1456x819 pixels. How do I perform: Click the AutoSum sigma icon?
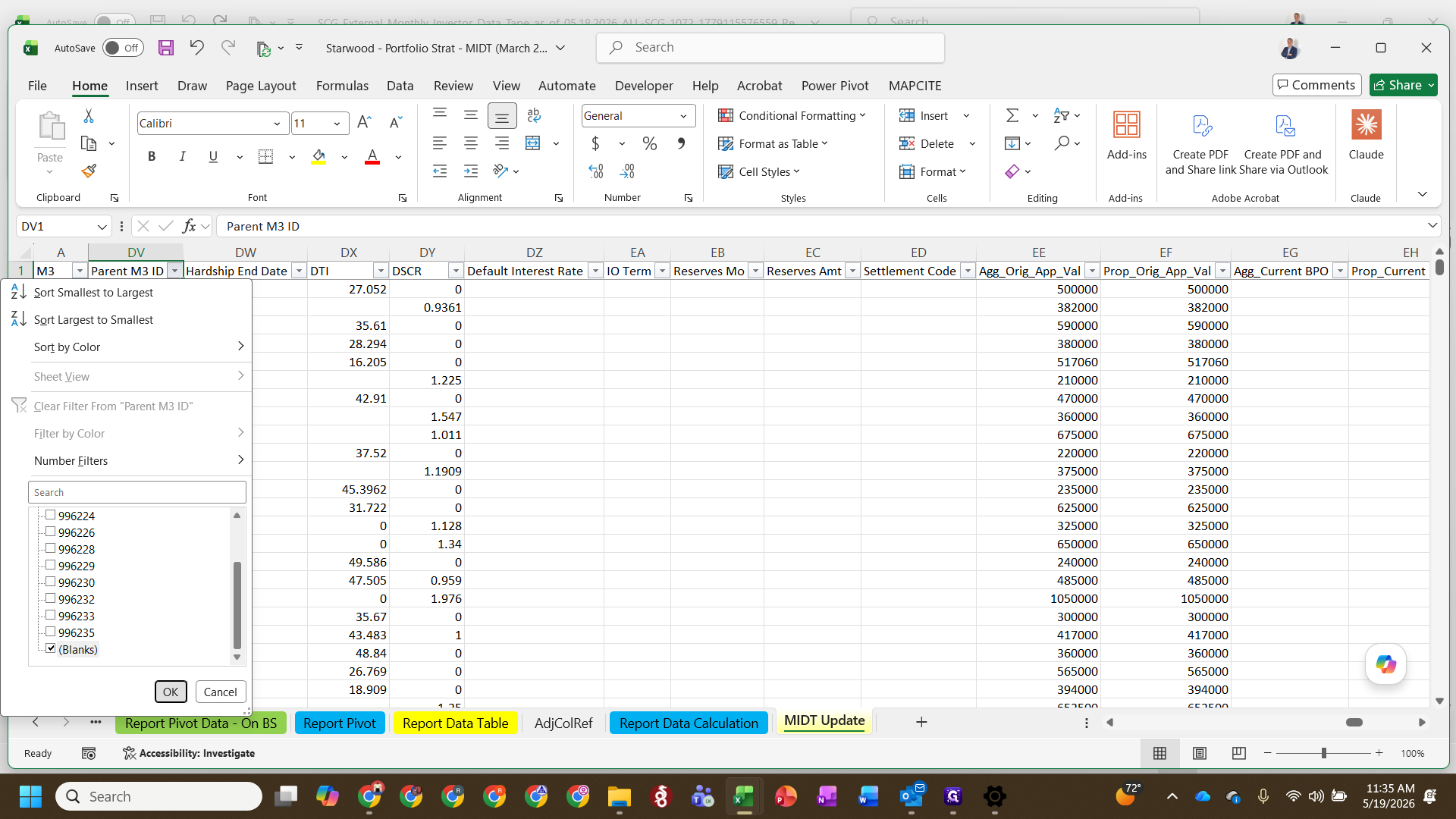pyautogui.click(x=1012, y=115)
